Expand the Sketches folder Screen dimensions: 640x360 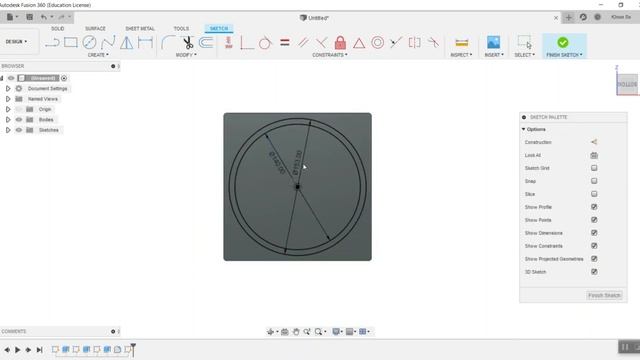tap(8, 130)
